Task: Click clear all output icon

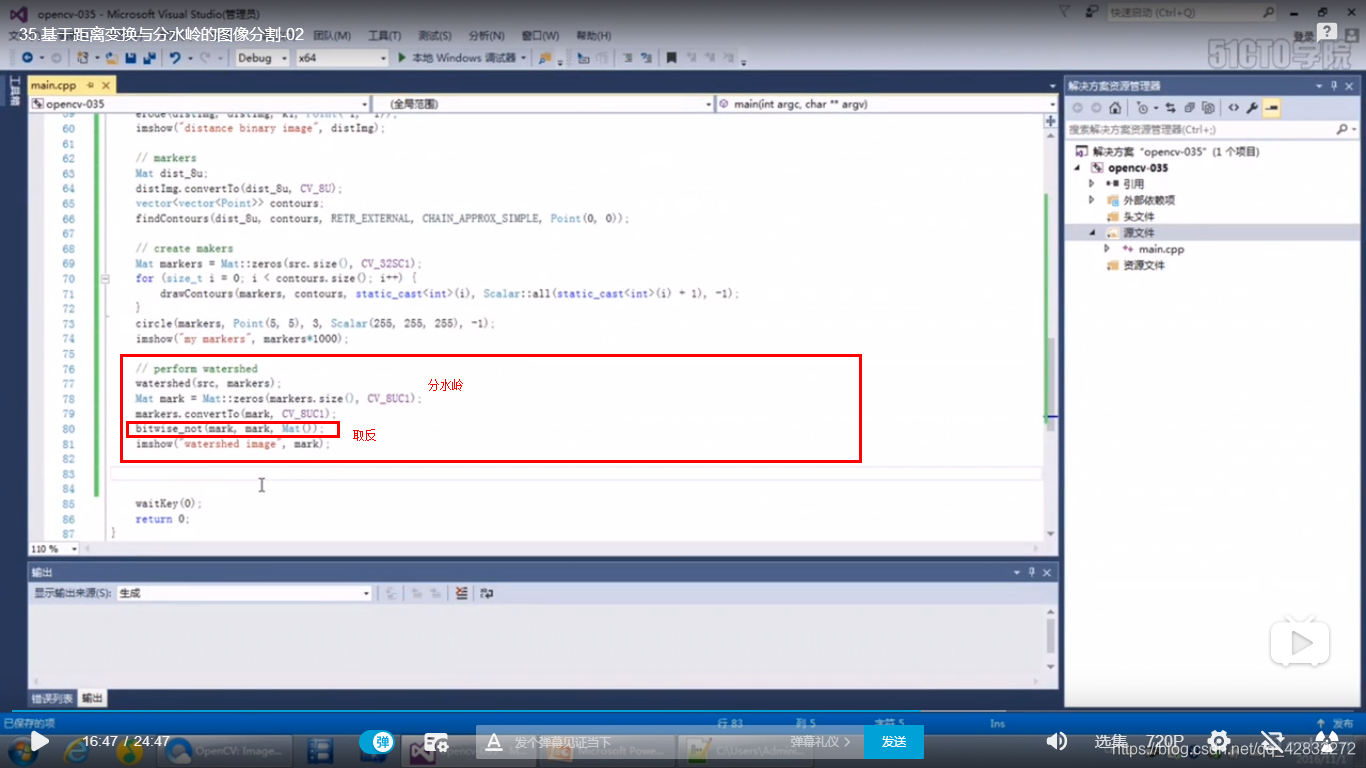Action: click(x=462, y=593)
